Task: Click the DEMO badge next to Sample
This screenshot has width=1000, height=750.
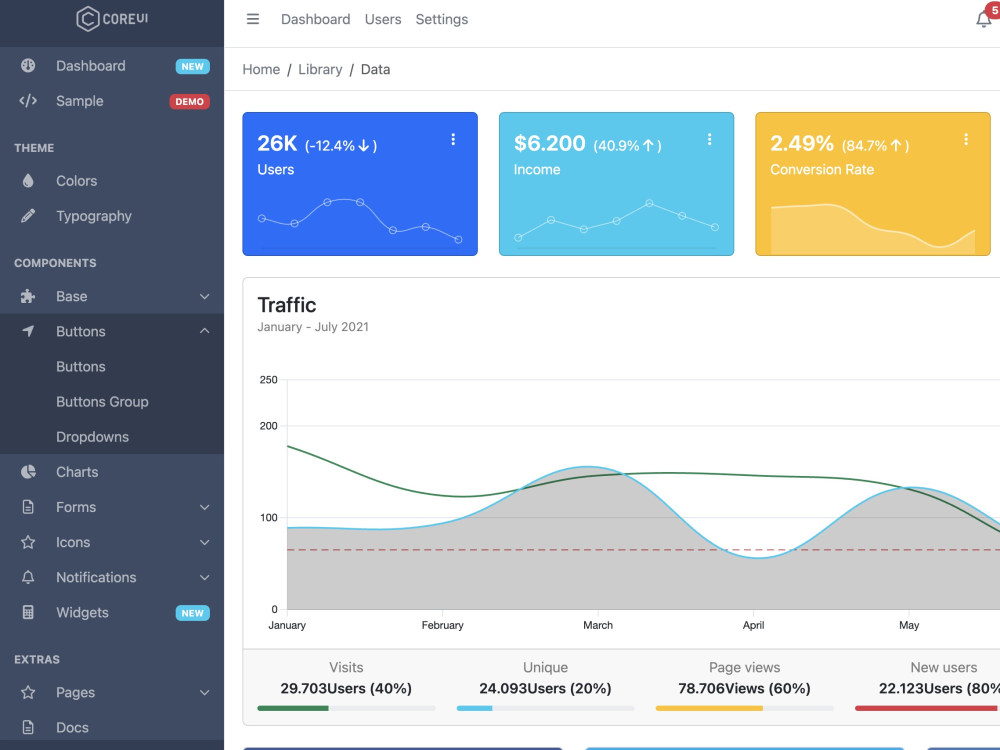Action: pyautogui.click(x=189, y=101)
